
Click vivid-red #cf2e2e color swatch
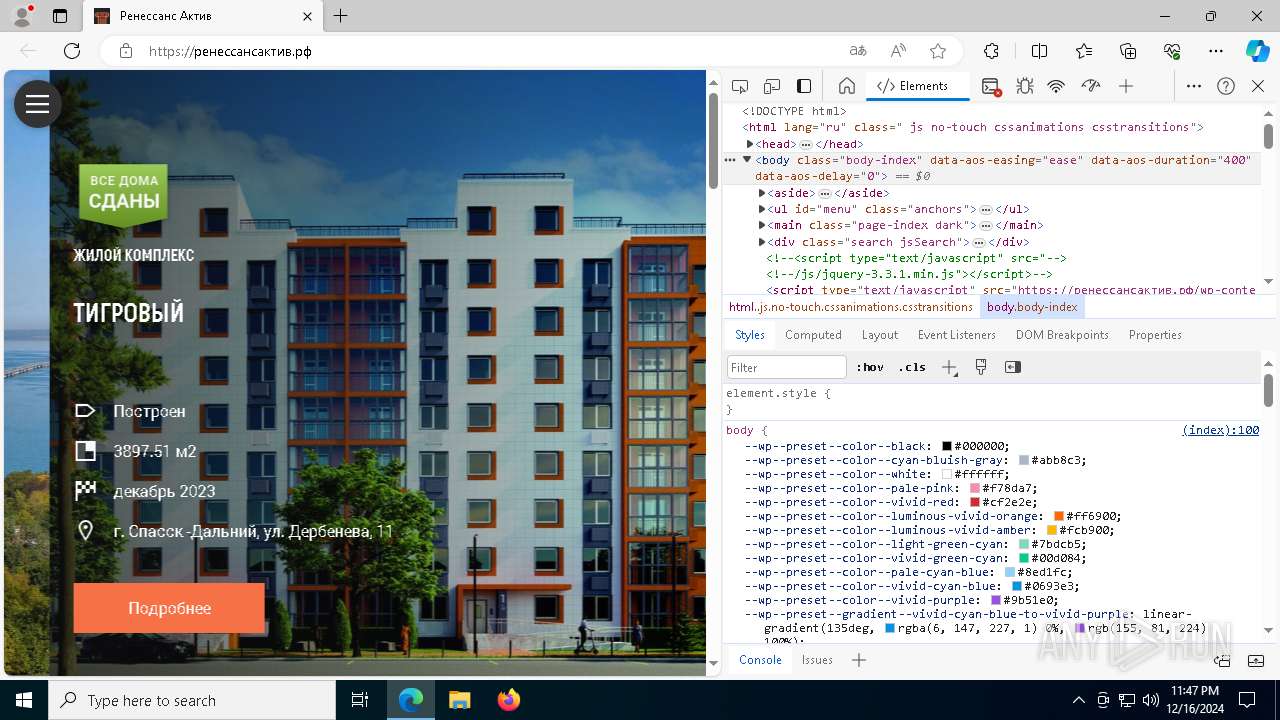pyautogui.click(x=974, y=502)
